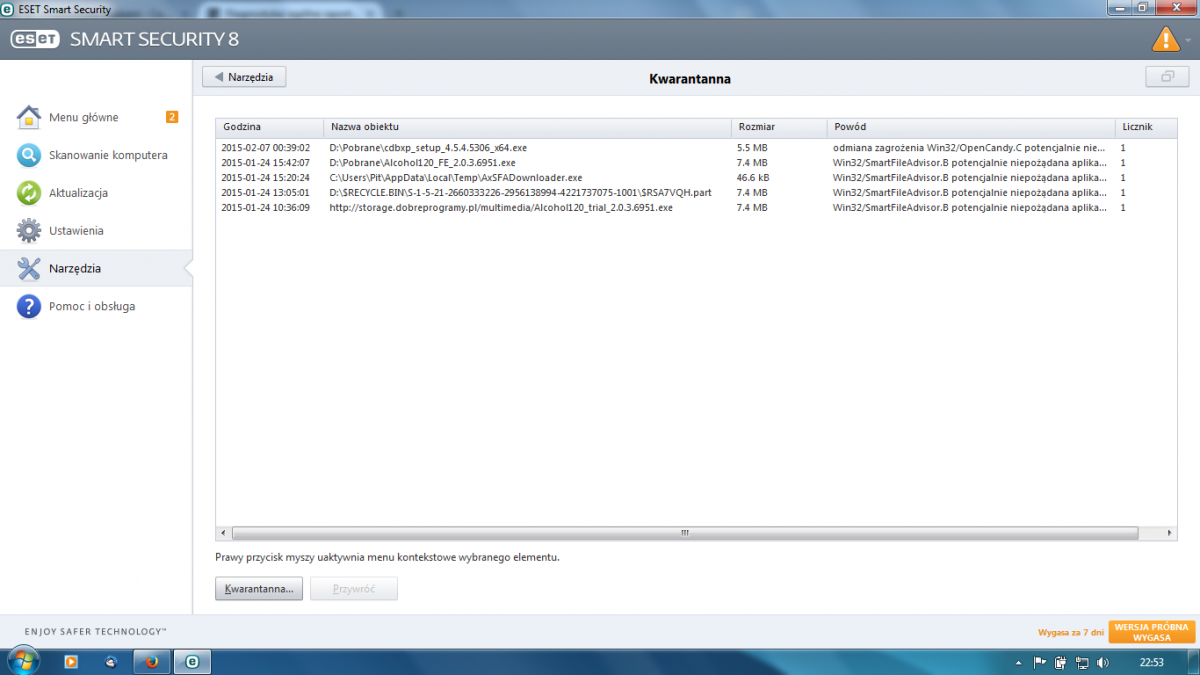Select D:\Pobrane\Alcohol120_FE_2.0.3.6951.exe row
This screenshot has height=675, width=1200.
696,162
